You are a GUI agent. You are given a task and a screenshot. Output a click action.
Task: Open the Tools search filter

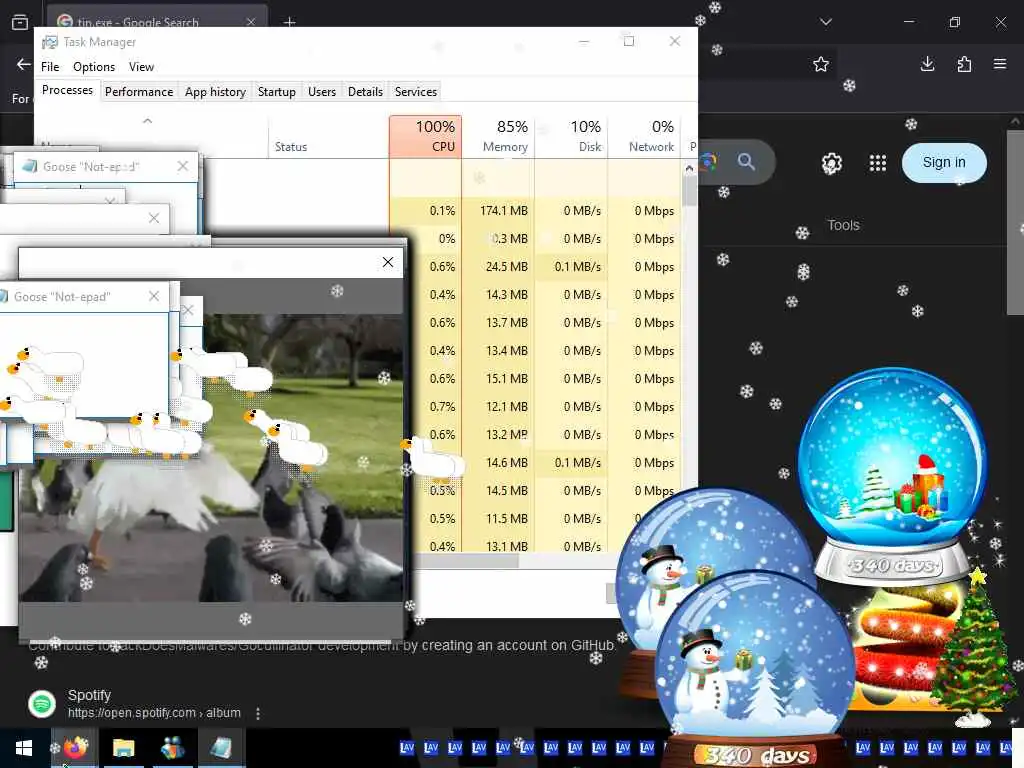[843, 225]
